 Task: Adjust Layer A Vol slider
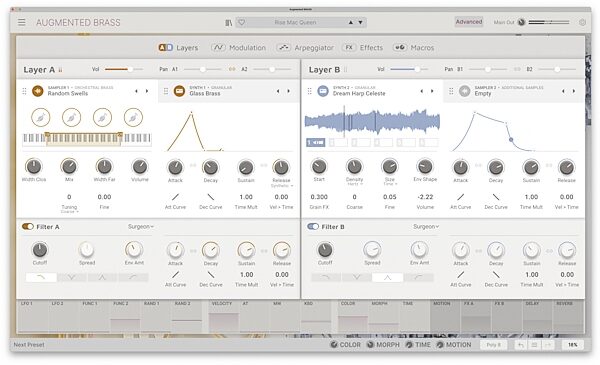tap(124, 69)
